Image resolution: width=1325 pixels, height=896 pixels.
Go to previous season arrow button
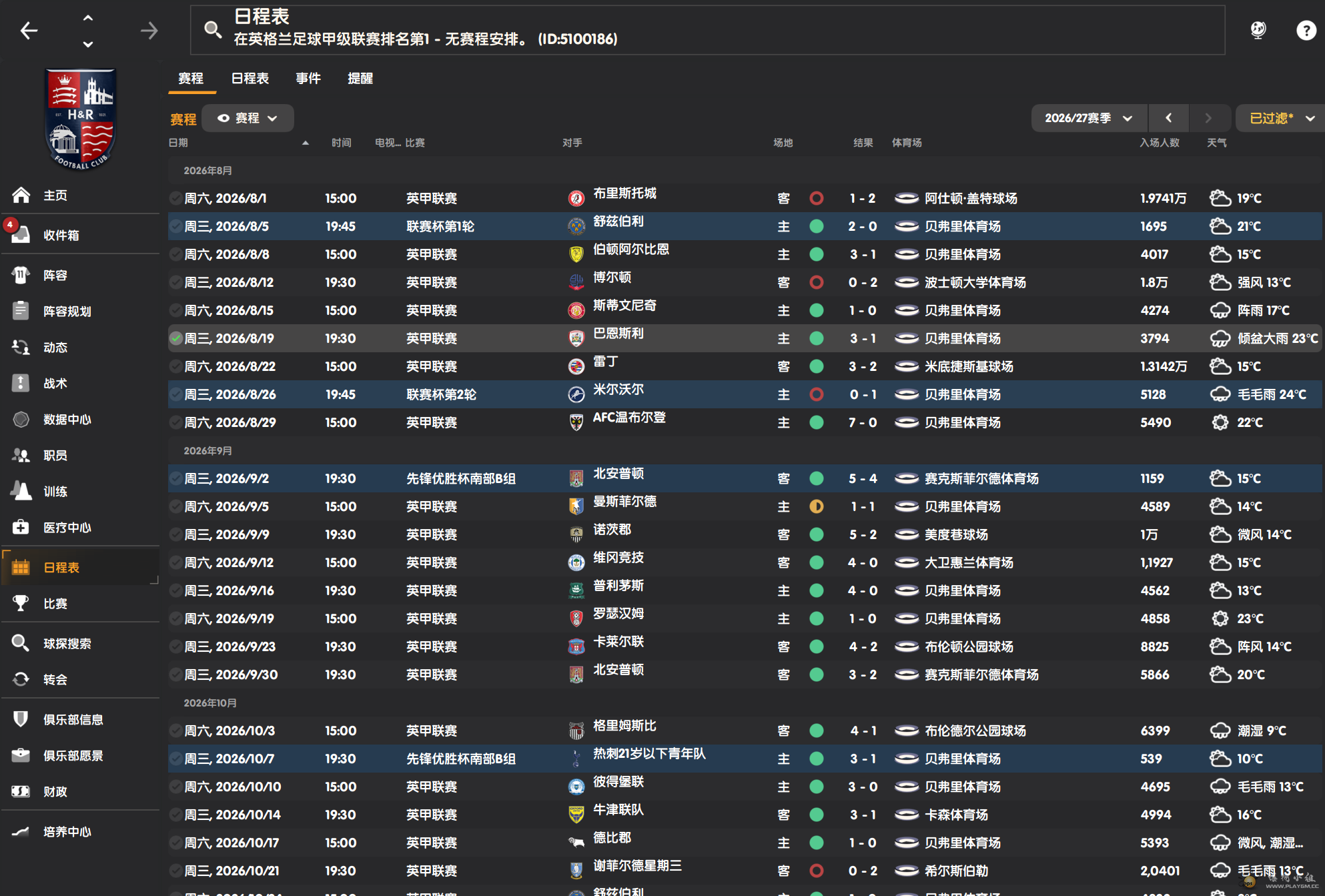(1168, 118)
